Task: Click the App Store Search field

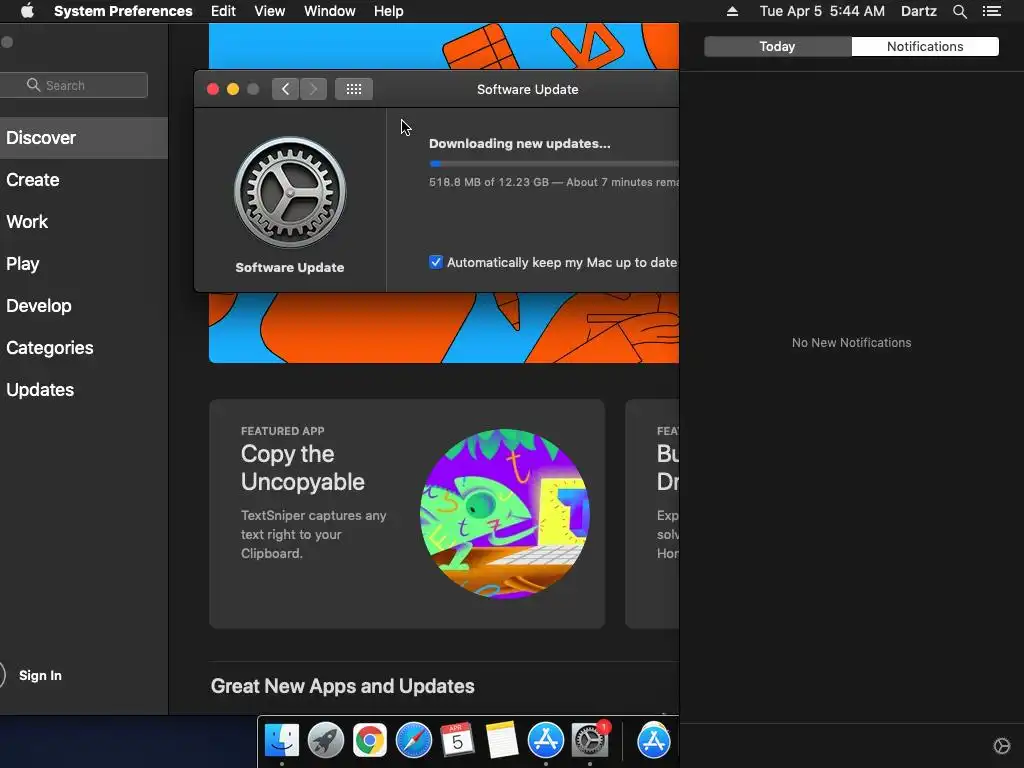Action: [x=73, y=85]
